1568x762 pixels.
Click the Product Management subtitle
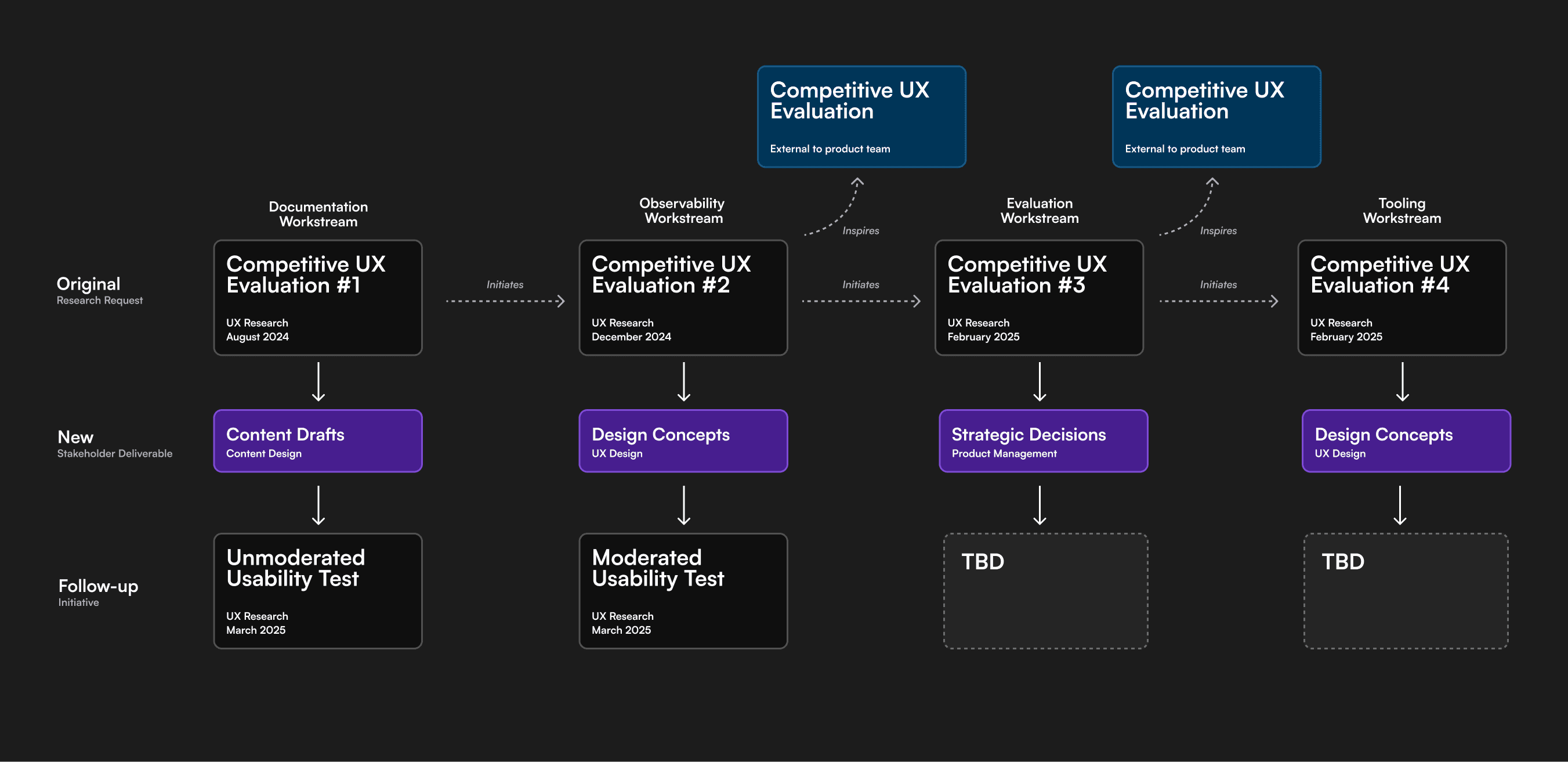tap(1004, 453)
